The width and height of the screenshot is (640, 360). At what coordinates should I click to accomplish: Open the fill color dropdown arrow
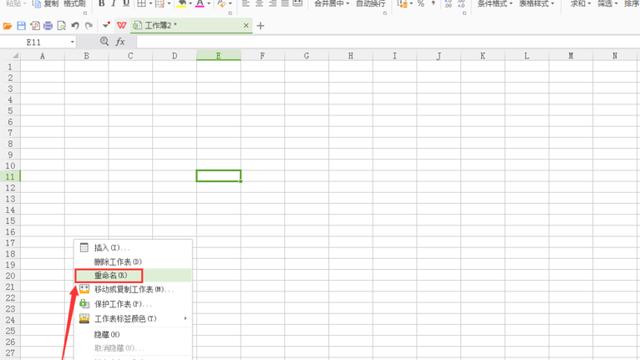coord(190,4)
